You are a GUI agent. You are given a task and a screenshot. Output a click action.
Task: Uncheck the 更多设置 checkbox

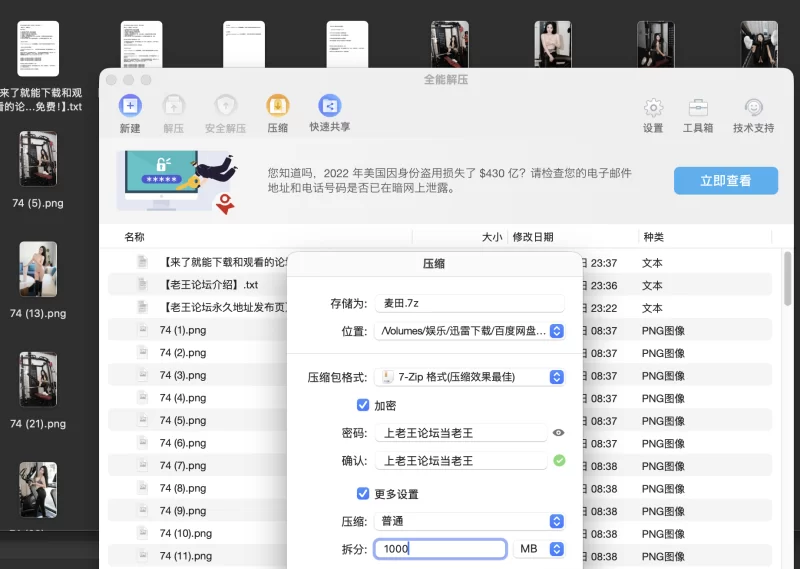pos(364,494)
